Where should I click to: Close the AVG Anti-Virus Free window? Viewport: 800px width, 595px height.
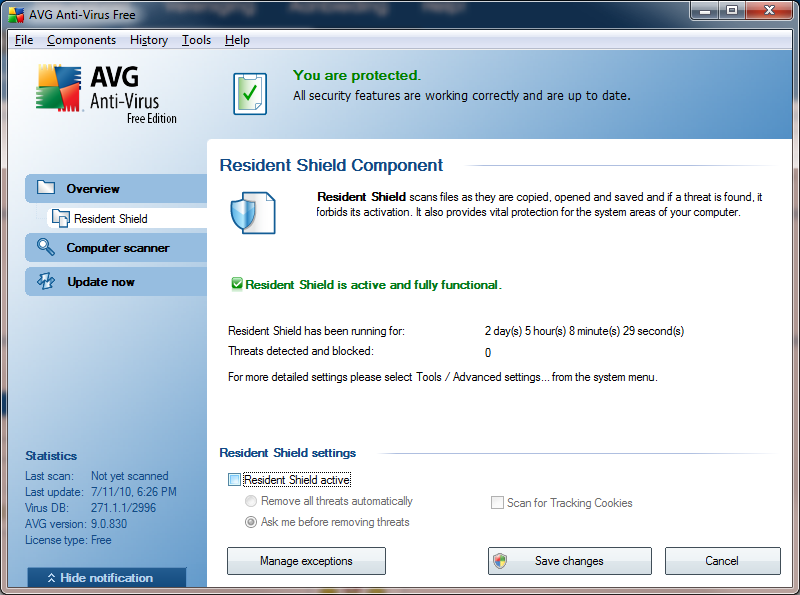click(769, 10)
